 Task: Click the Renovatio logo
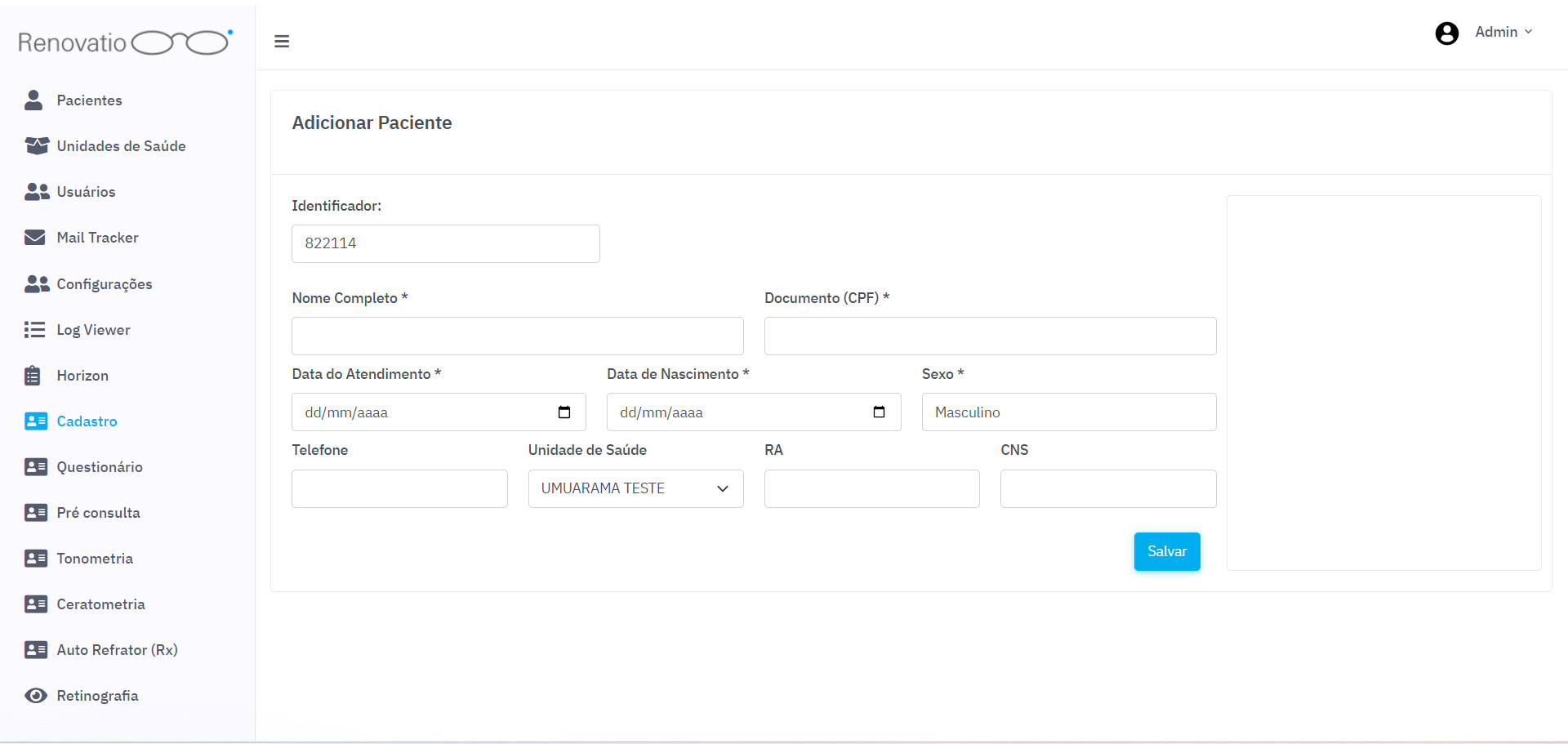(125, 42)
